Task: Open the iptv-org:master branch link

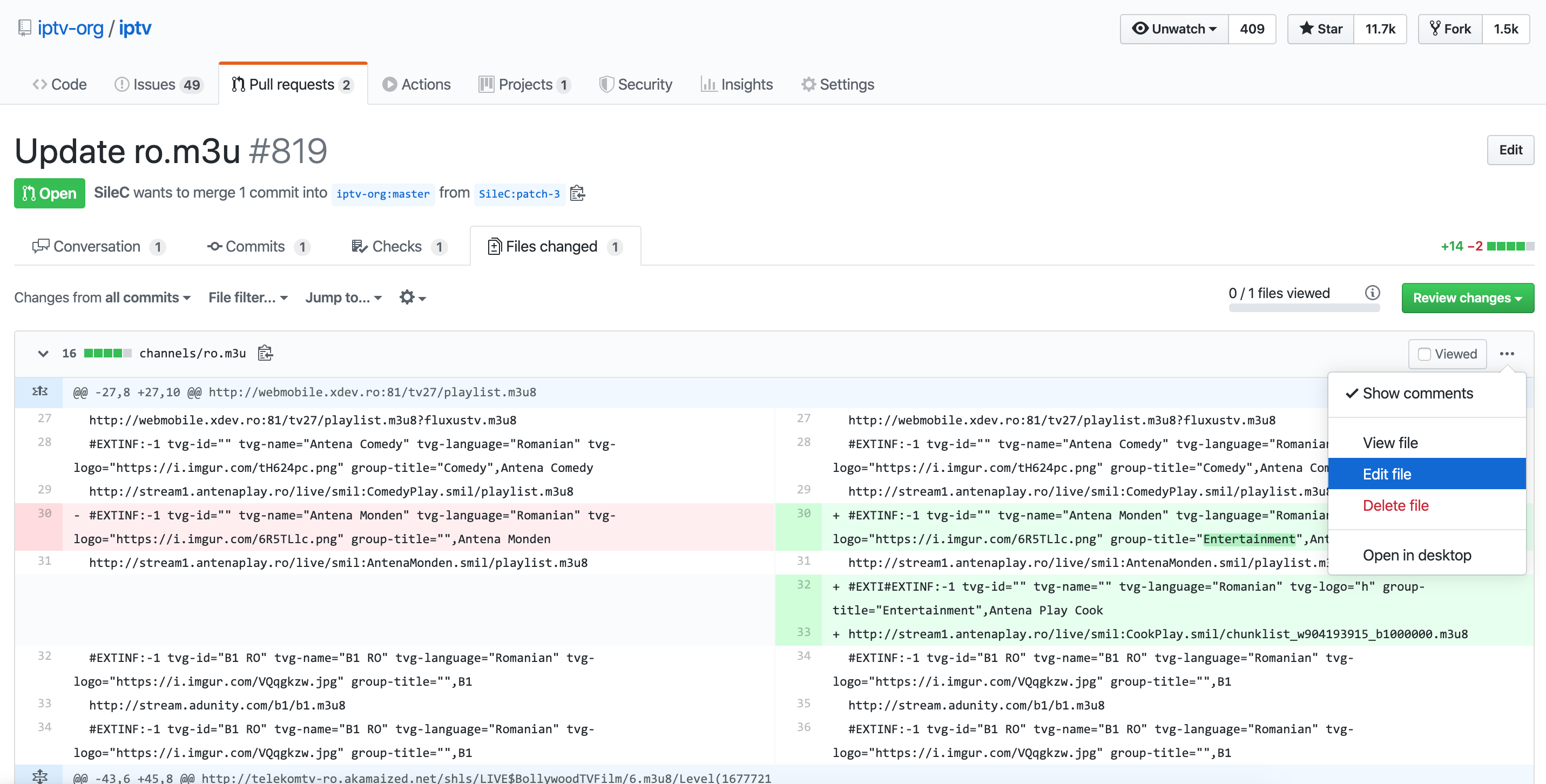Action: point(383,193)
